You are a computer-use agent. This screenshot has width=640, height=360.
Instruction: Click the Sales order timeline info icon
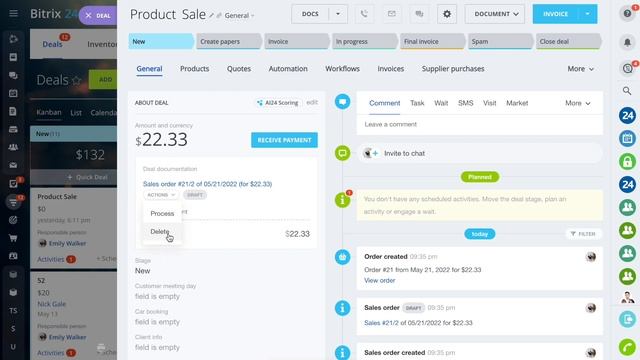[342, 308]
